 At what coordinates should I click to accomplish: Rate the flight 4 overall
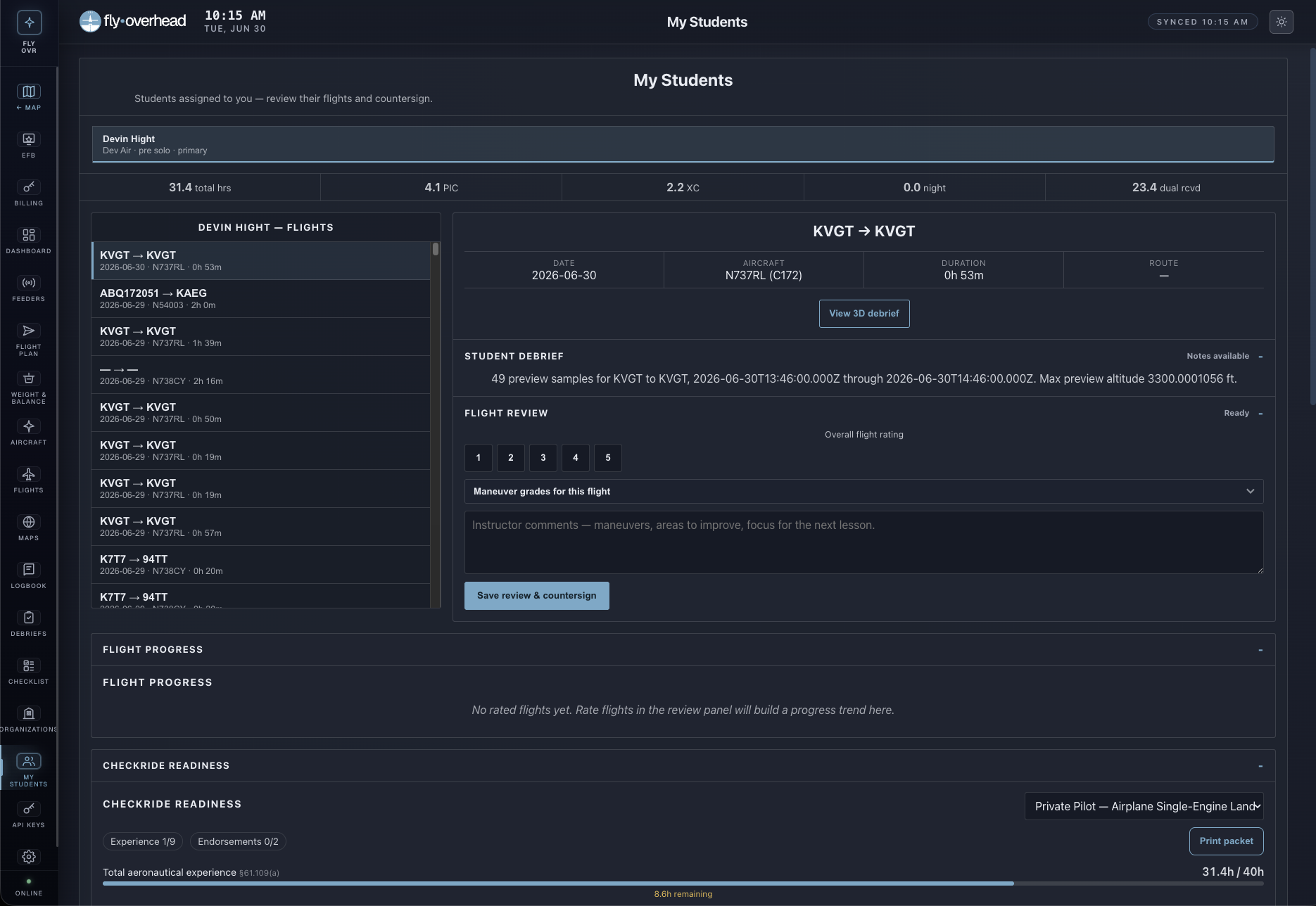pyautogui.click(x=576, y=458)
